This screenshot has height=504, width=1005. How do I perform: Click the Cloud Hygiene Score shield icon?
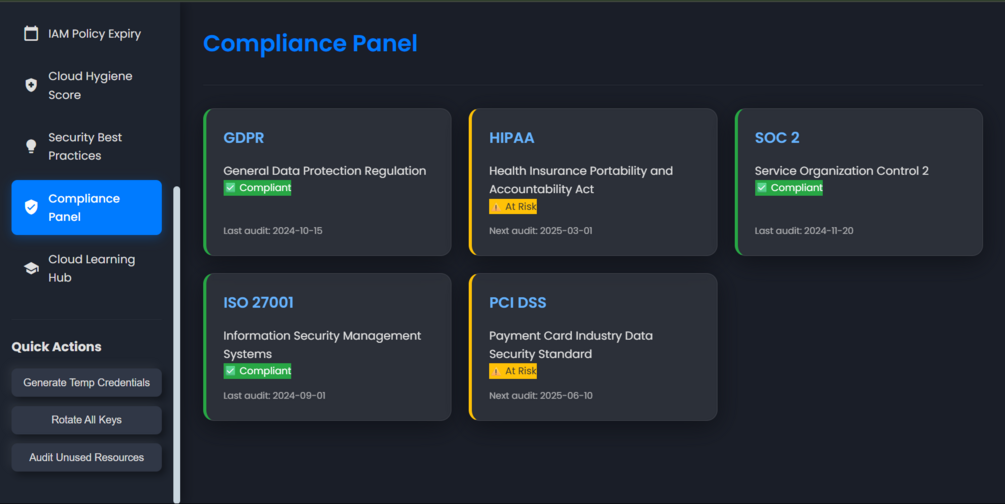[x=31, y=86]
